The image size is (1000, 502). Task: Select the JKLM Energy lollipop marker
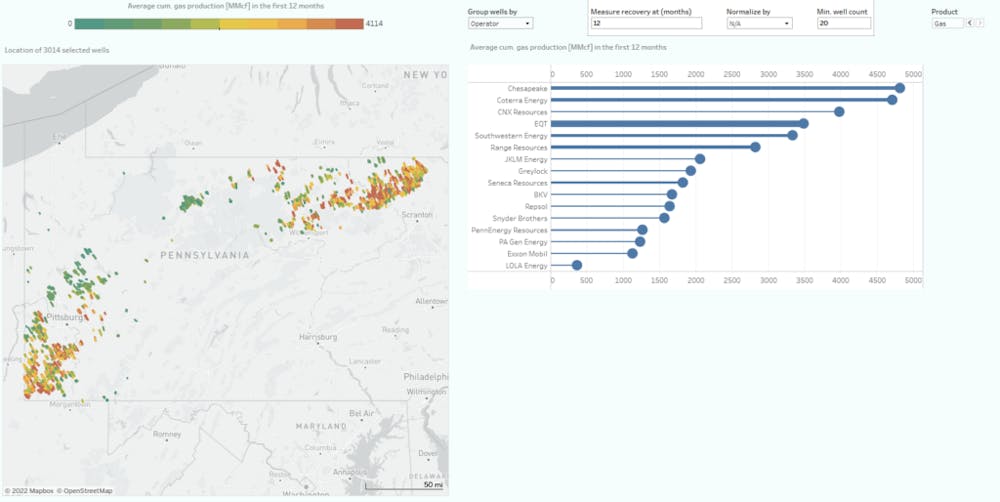700,159
